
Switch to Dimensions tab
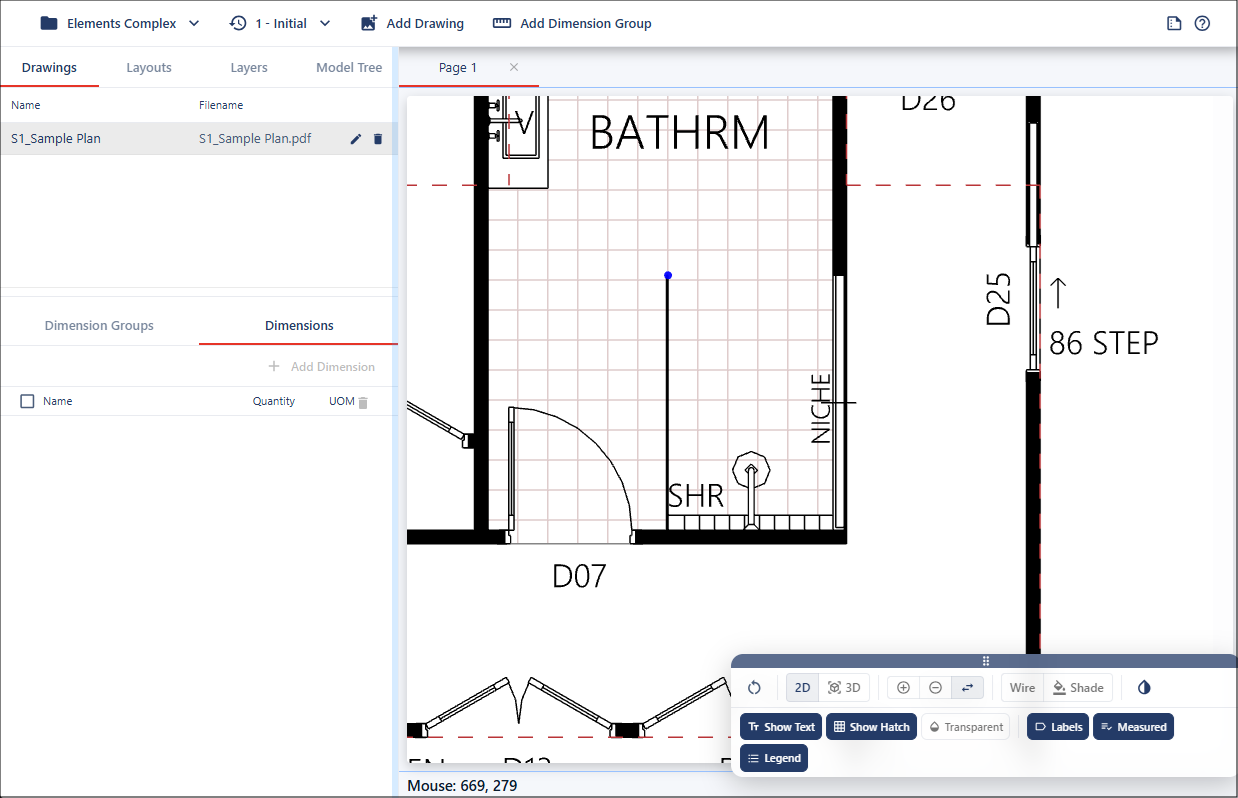[x=299, y=326]
